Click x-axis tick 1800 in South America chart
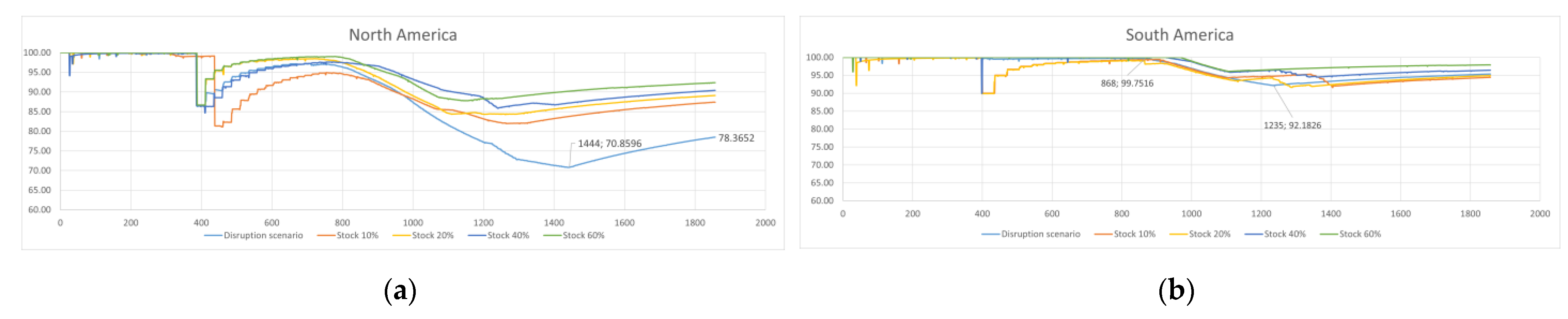This screenshot has width=1568, height=319. coord(1470,214)
